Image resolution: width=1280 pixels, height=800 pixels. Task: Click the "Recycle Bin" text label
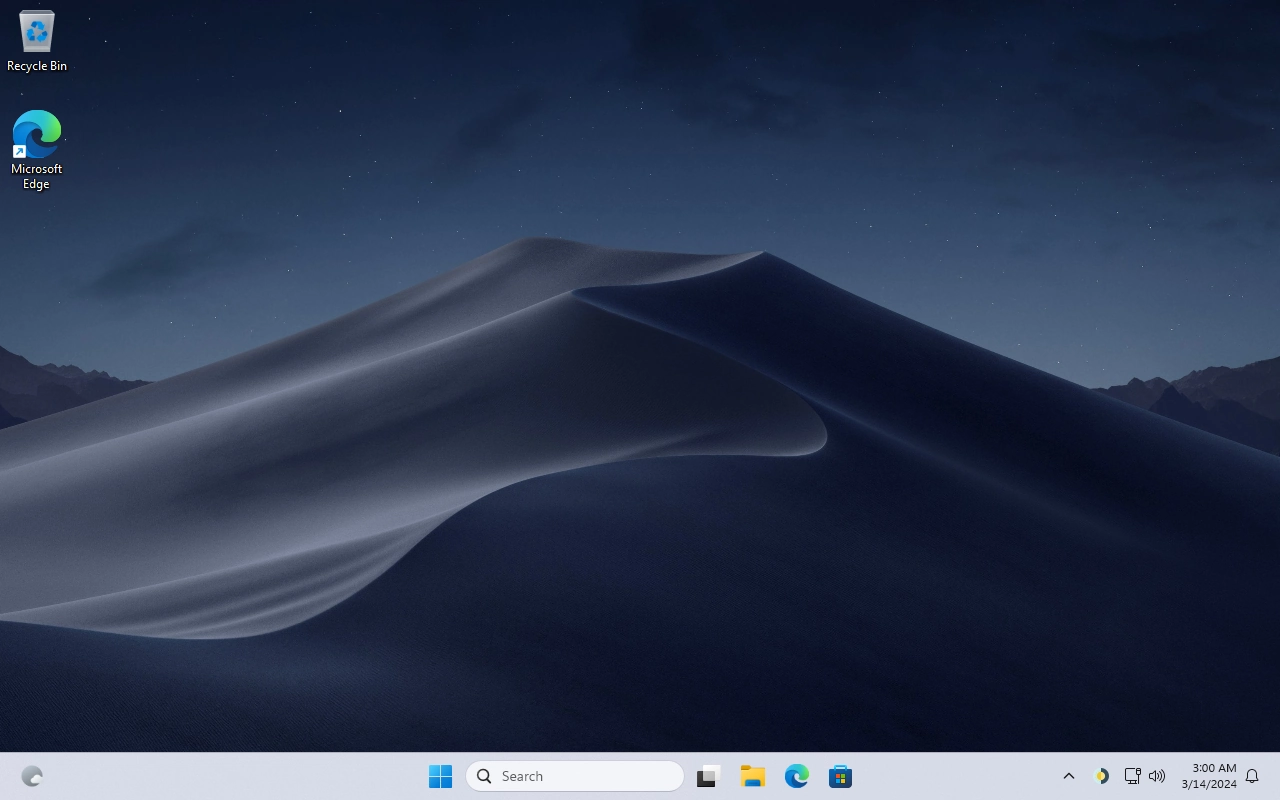coord(37,66)
